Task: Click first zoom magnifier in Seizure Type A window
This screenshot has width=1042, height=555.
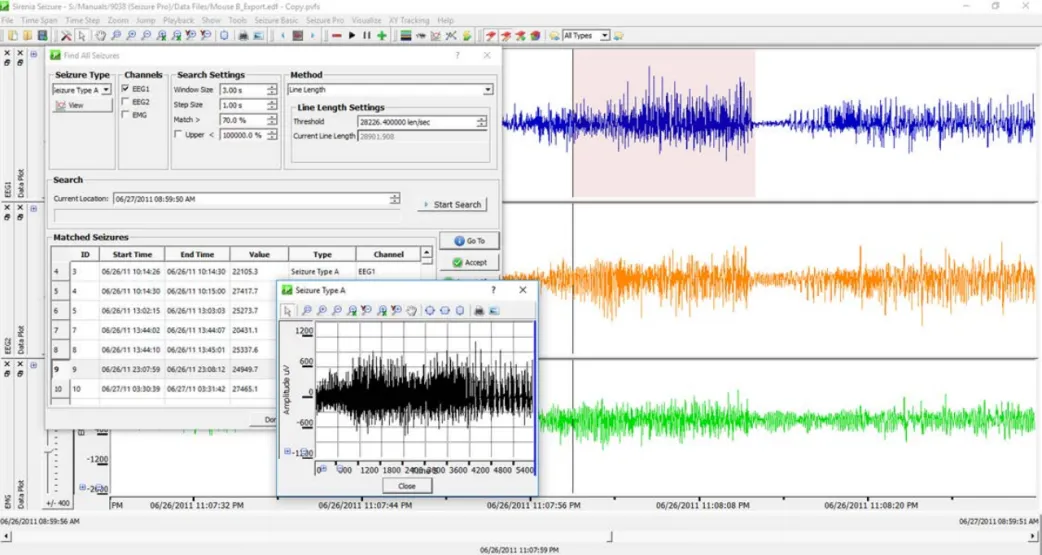Action: click(307, 310)
